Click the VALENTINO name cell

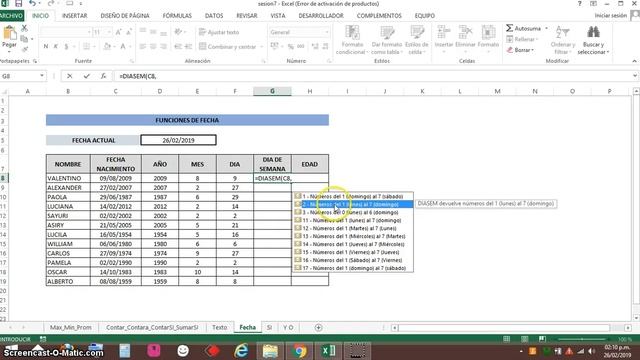[68, 178]
